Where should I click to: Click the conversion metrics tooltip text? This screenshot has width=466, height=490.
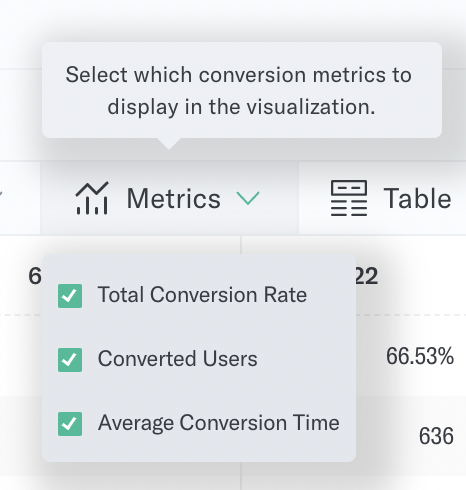(x=239, y=91)
